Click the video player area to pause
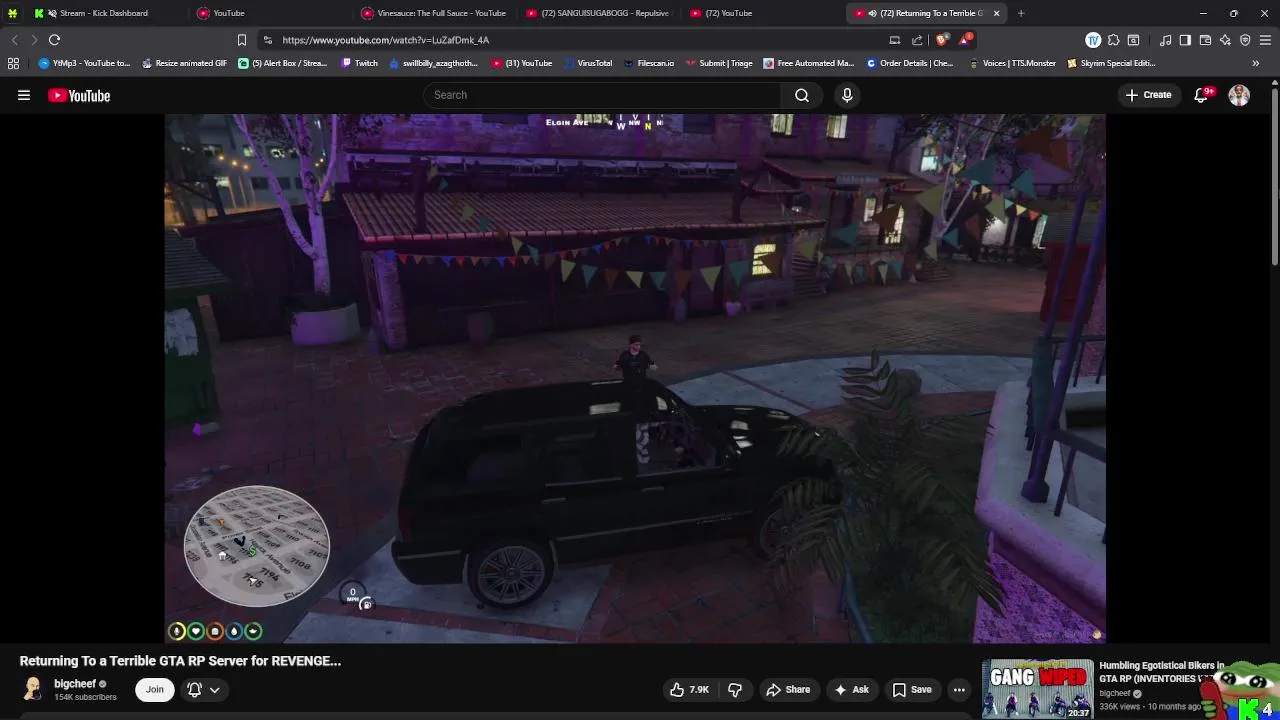The width and height of the screenshot is (1280, 720). coord(635,378)
